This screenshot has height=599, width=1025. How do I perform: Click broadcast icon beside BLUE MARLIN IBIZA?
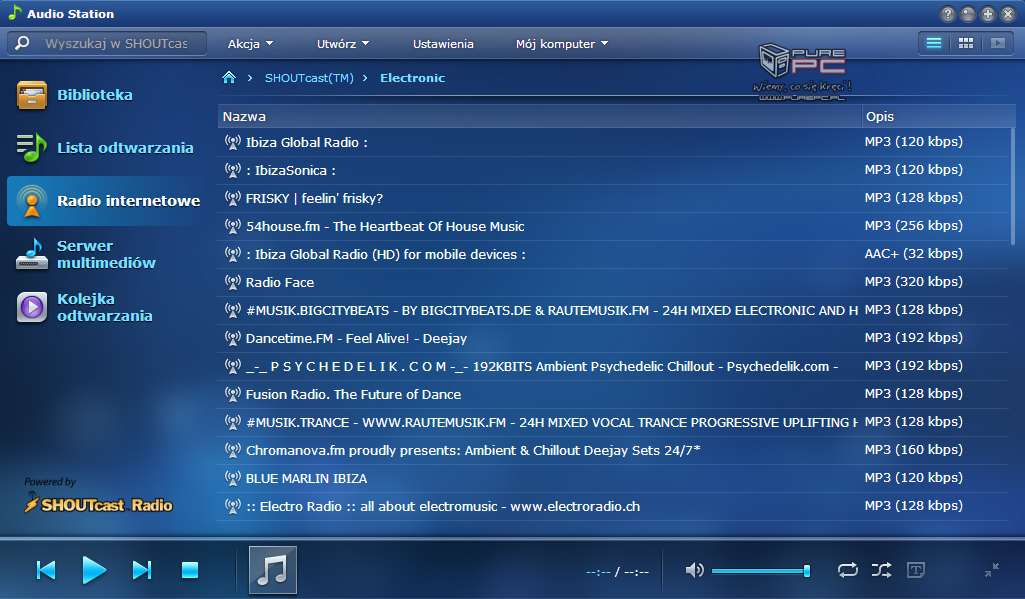coord(233,478)
